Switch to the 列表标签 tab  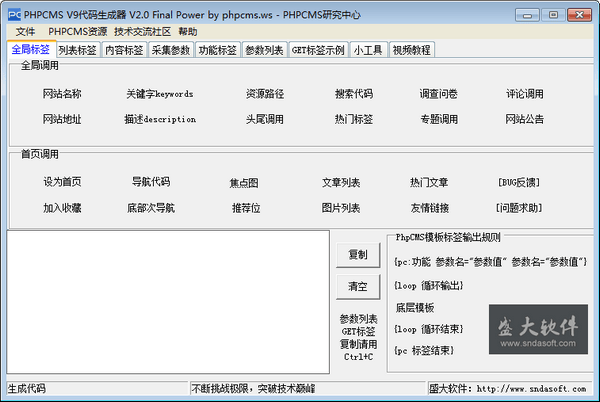[76, 50]
